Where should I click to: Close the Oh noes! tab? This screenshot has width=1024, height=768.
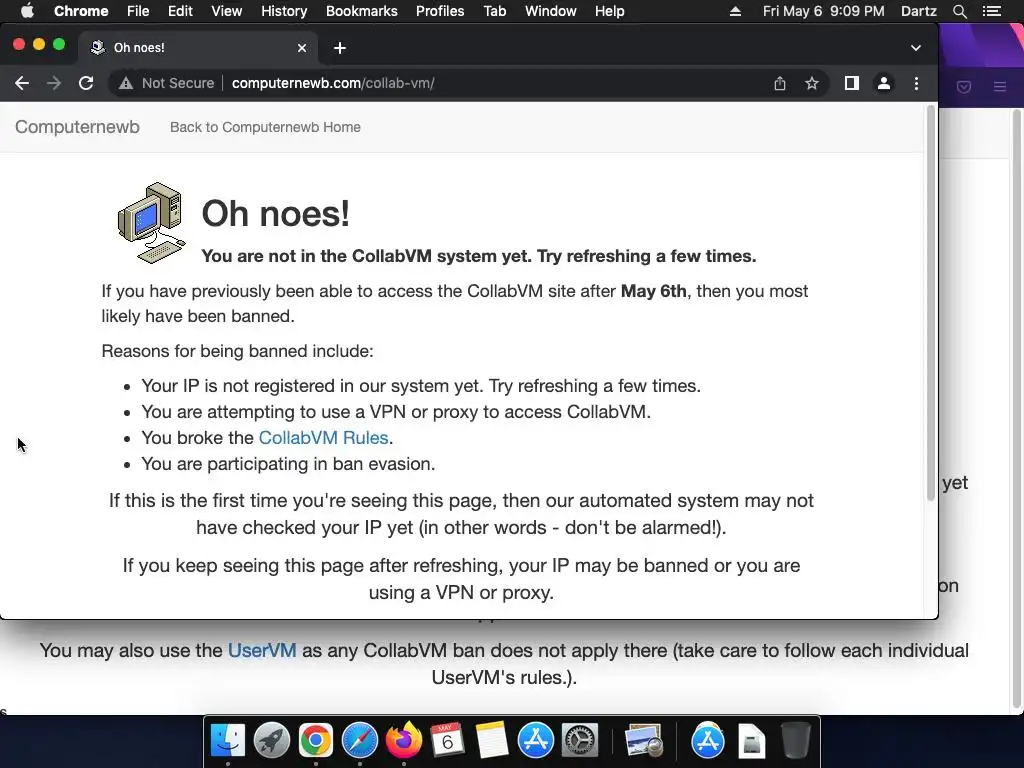click(x=302, y=48)
